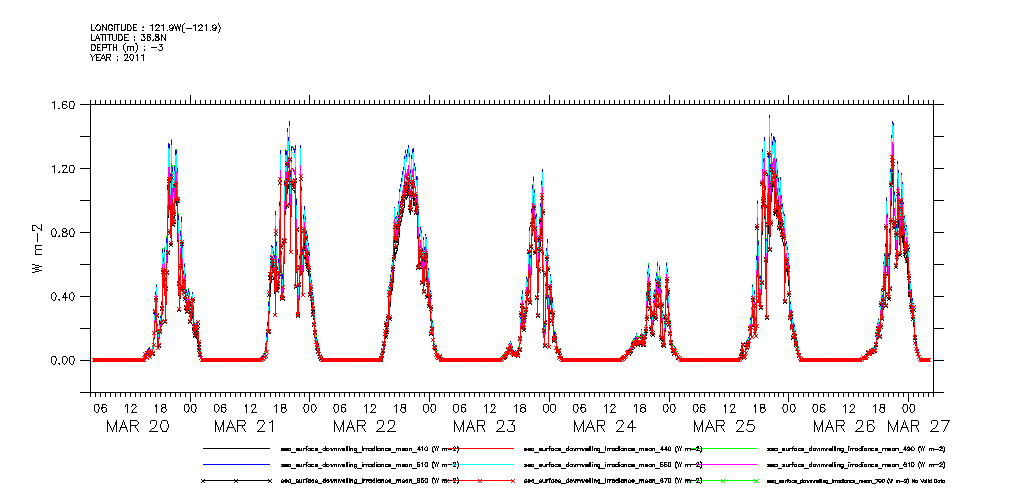Click the MAR 23 date label
This screenshot has width=1009, height=504.
[x=491, y=426]
